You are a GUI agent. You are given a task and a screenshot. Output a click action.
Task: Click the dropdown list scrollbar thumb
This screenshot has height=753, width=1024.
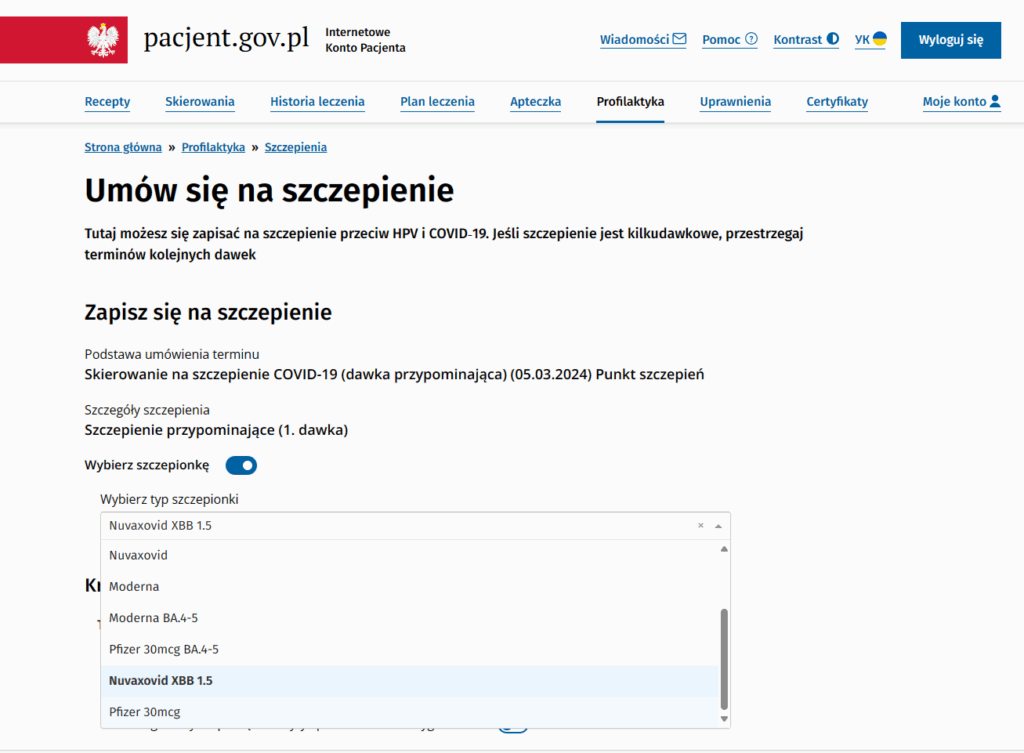[x=724, y=657]
